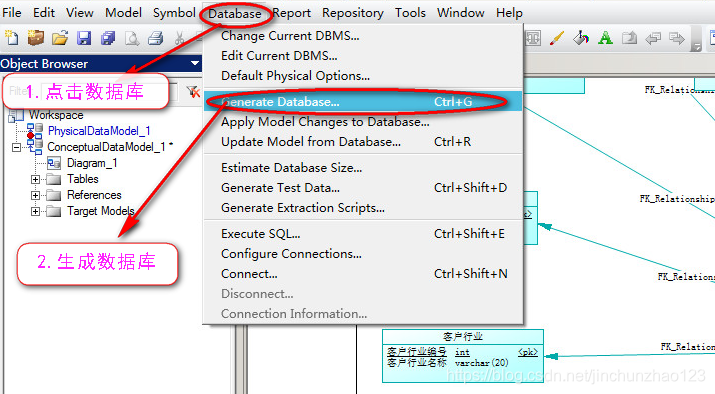Click the left-arrow previous window icon
This screenshot has height=394, width=715.
click(653, 38)
